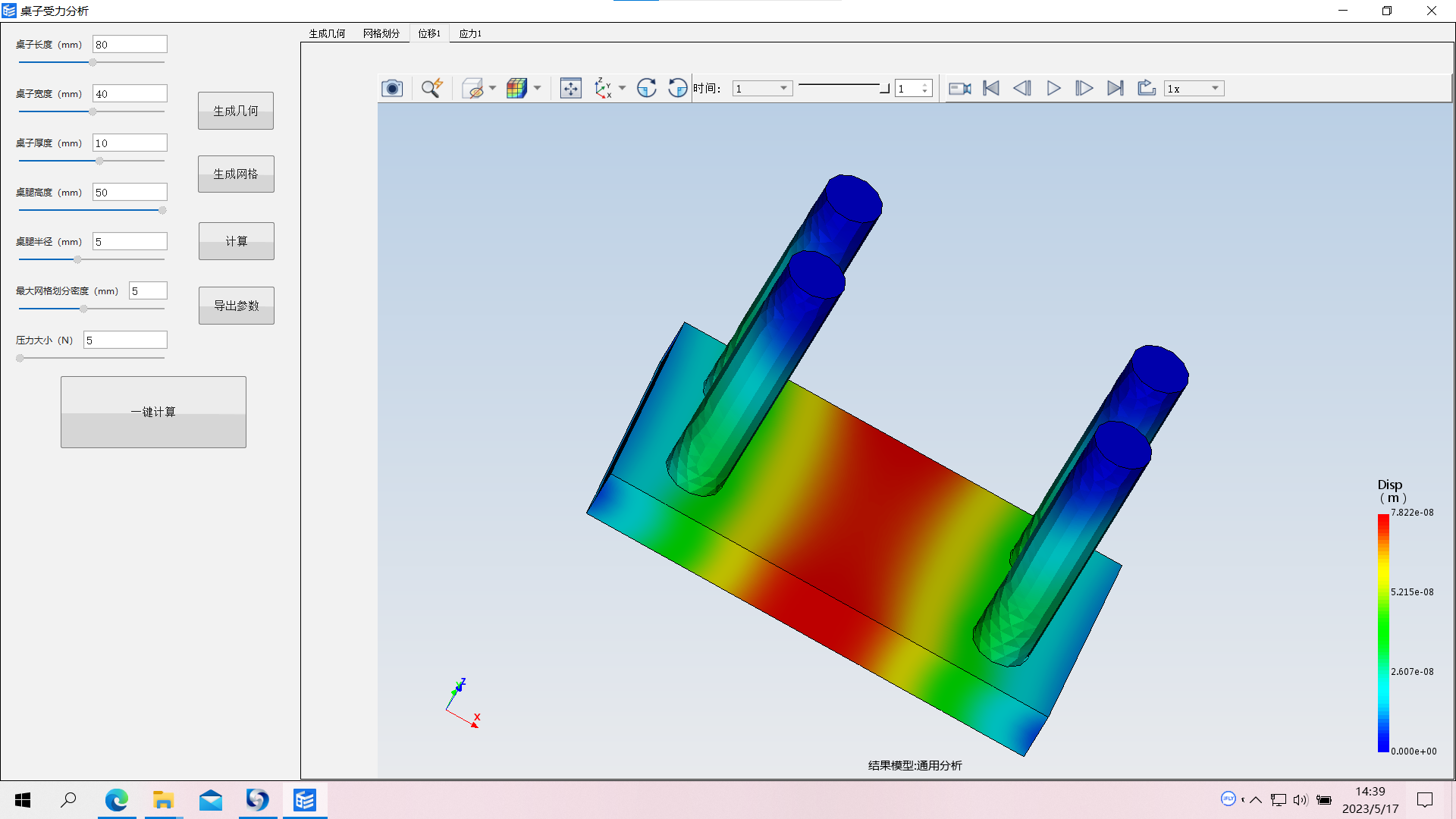Click the play button to animate results
This screenshot has height=819, width=1456.
pos(1053,89)
